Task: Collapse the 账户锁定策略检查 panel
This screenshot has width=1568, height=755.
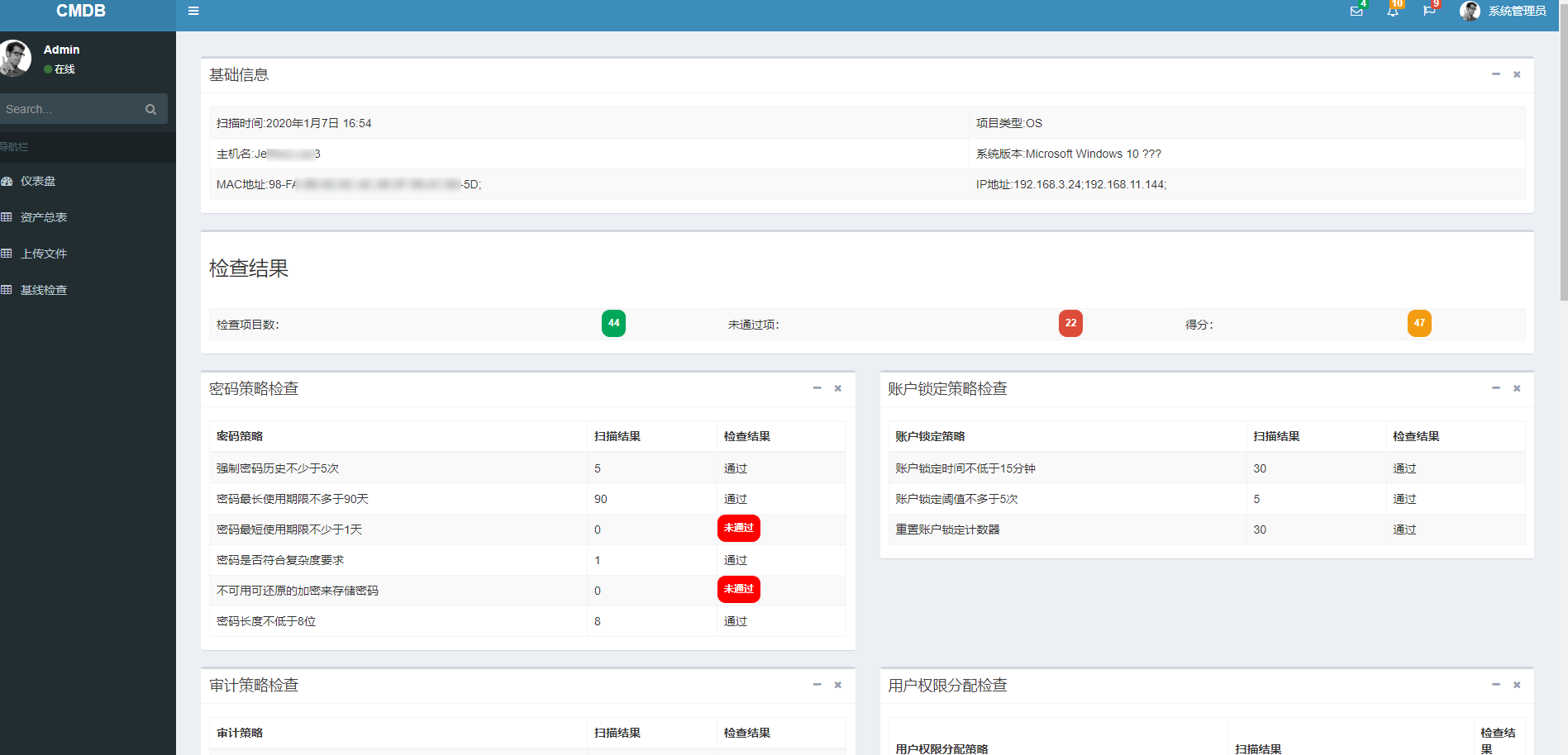Action: [x=1496, y=388]
